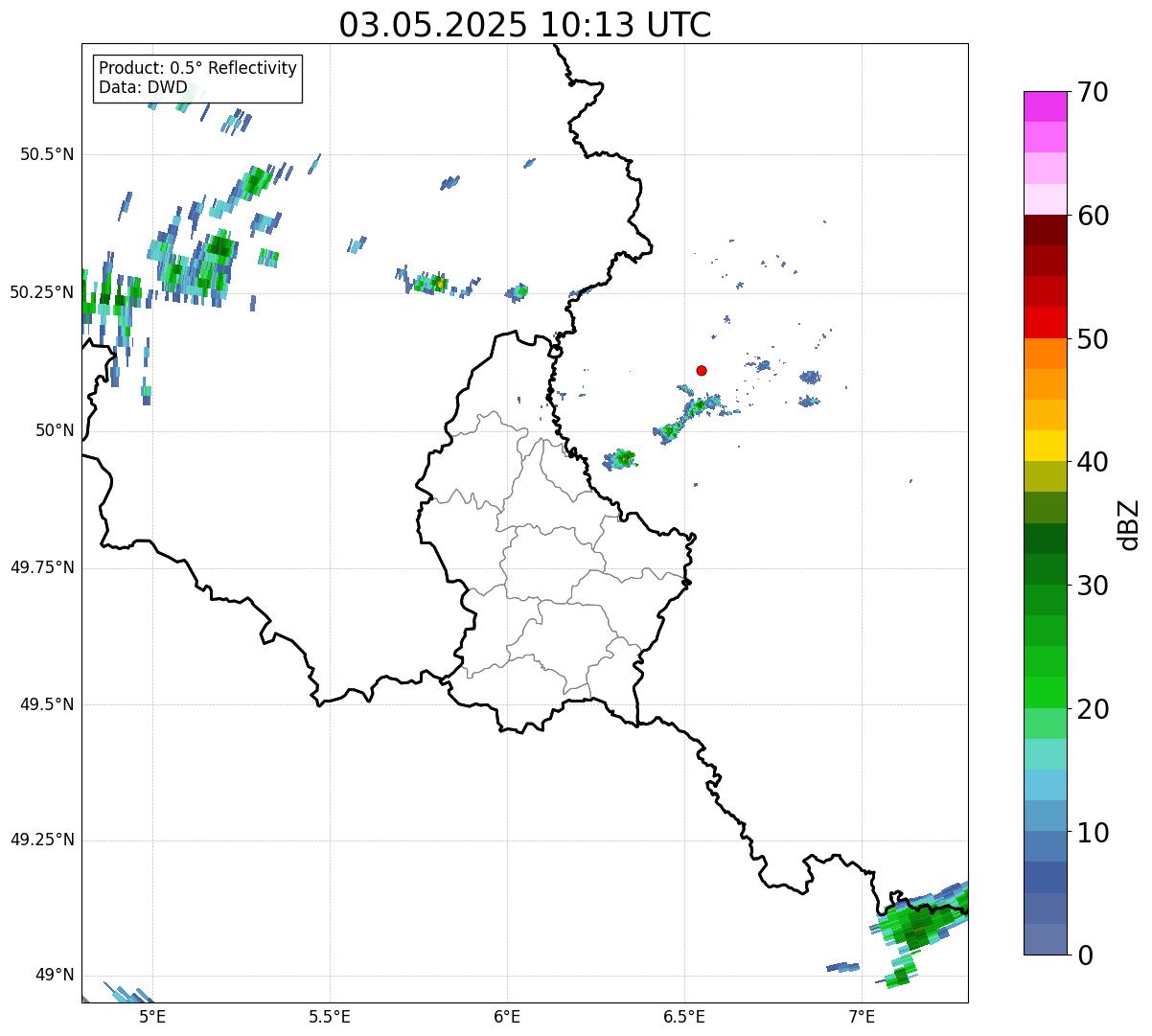Click the dark maroon colorbar segment below 60
This screenshot has width=1152, height=1036.
(x=1045, y=230)
